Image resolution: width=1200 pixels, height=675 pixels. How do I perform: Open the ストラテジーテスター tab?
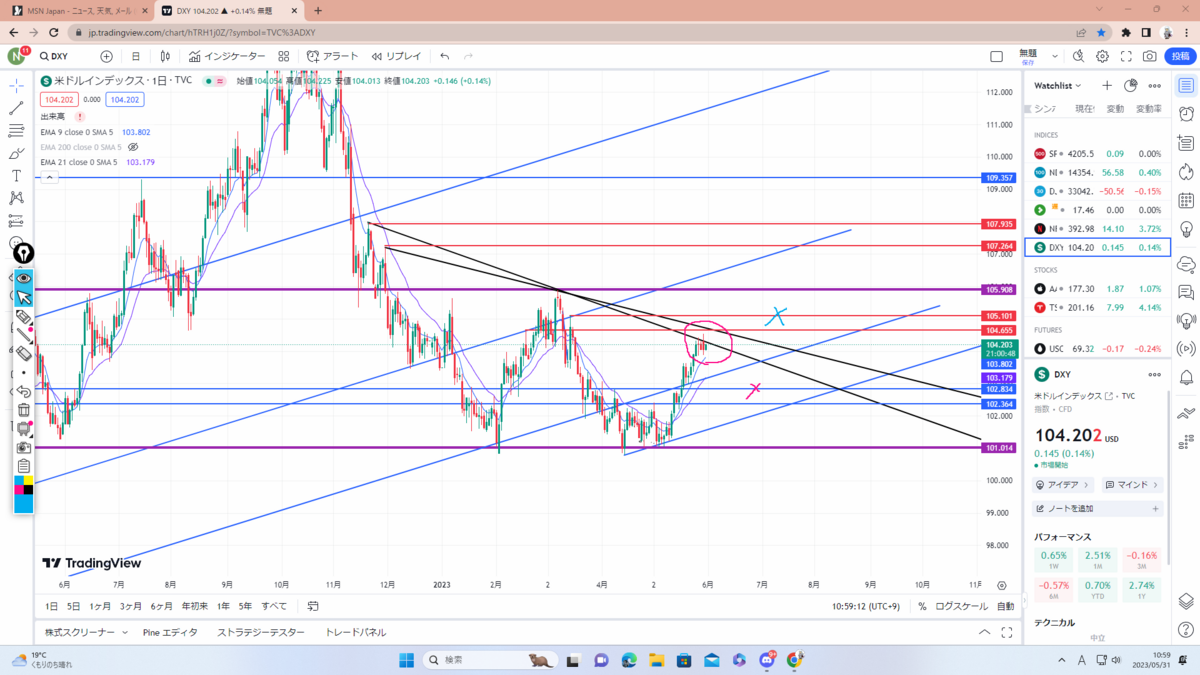click(260, 633)
